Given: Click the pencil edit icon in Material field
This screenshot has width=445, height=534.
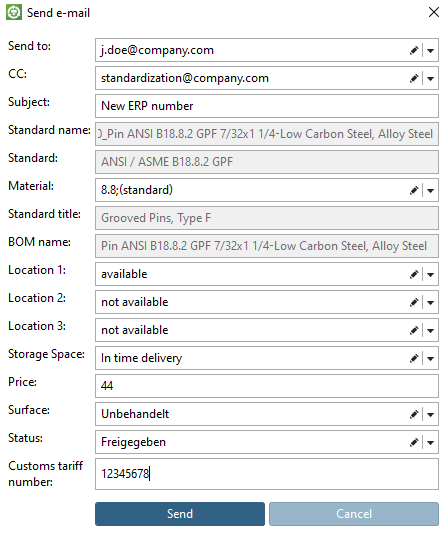Looking at the screenshot, I should (x=414, y=190).
